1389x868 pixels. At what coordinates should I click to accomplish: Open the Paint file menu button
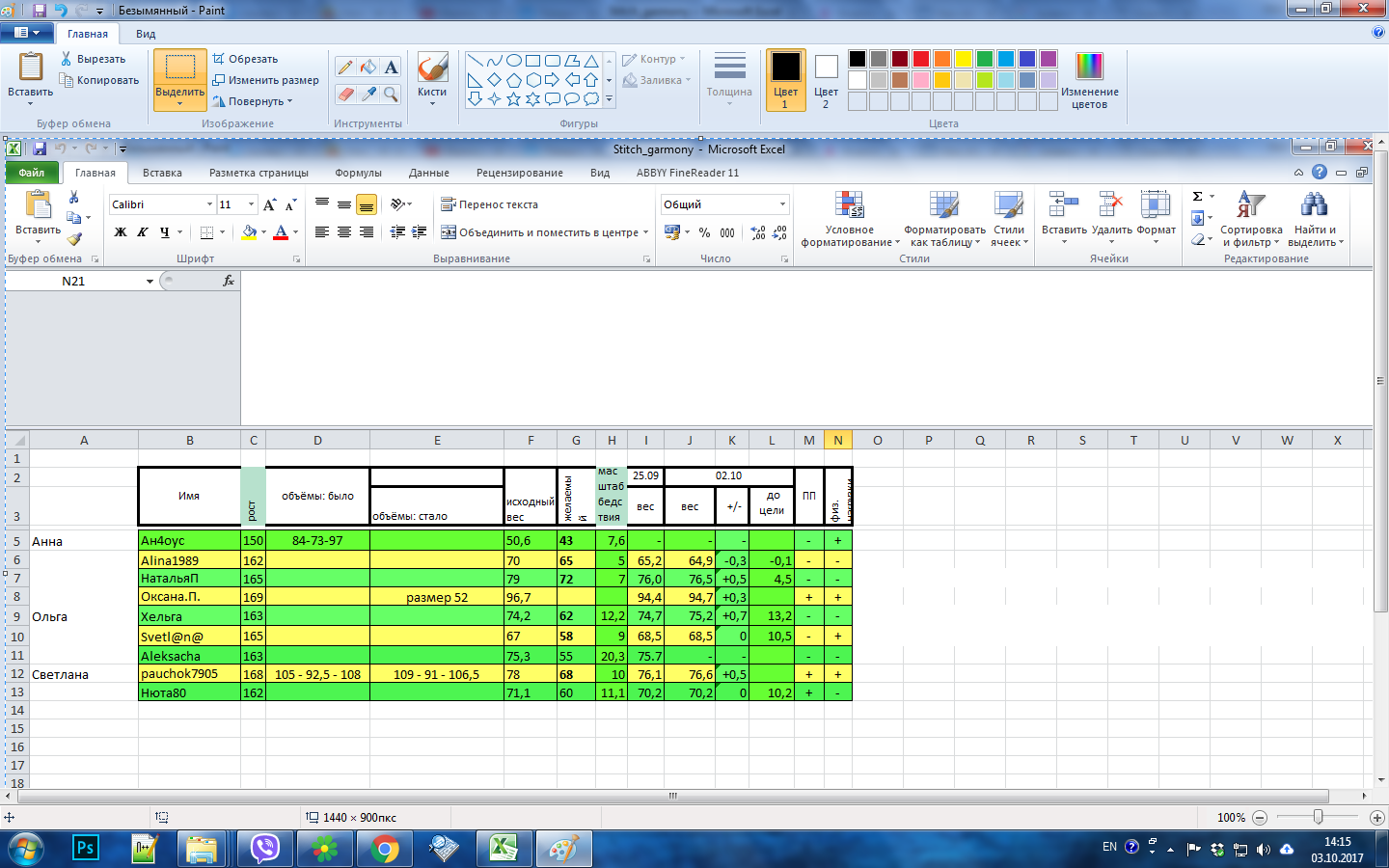[27, 33]
